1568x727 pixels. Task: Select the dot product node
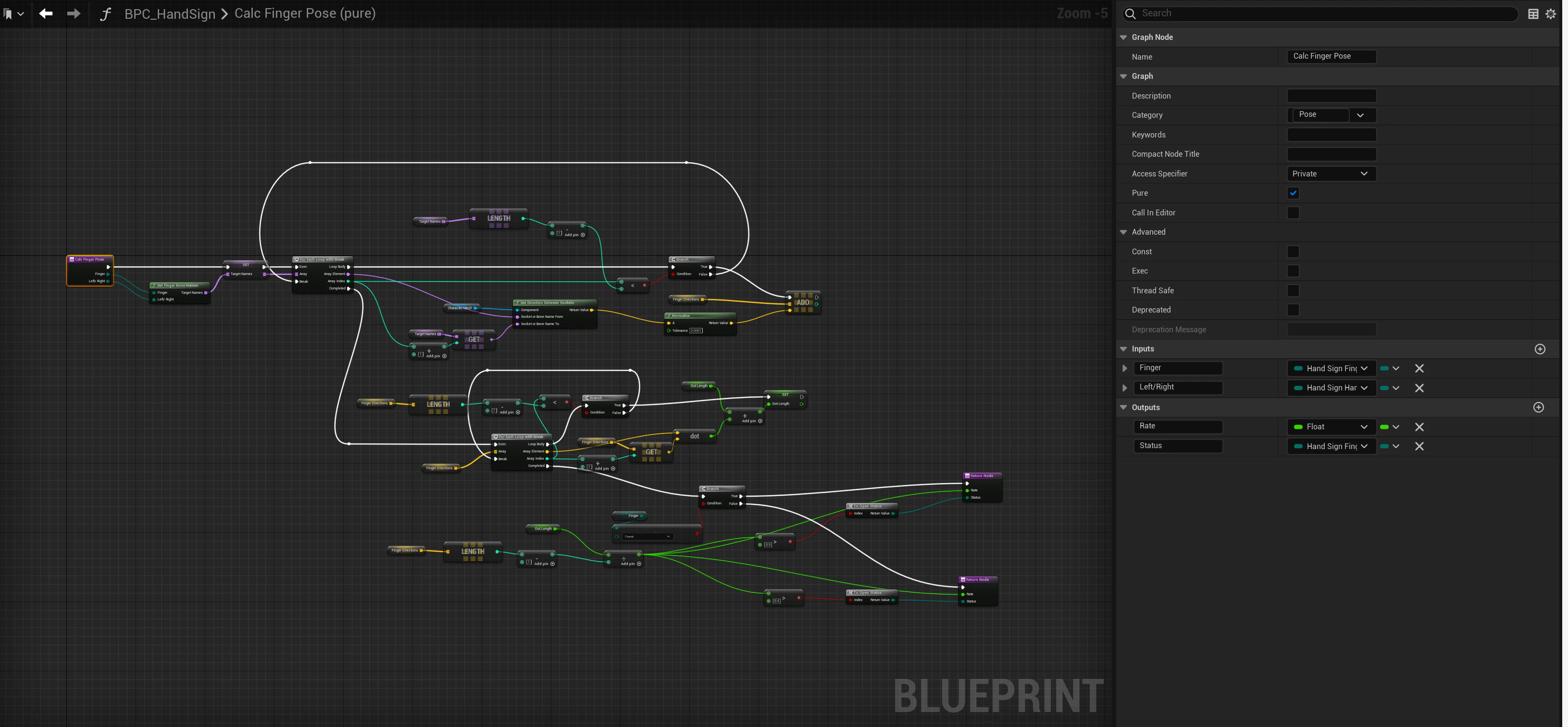(x=695, y=436)
